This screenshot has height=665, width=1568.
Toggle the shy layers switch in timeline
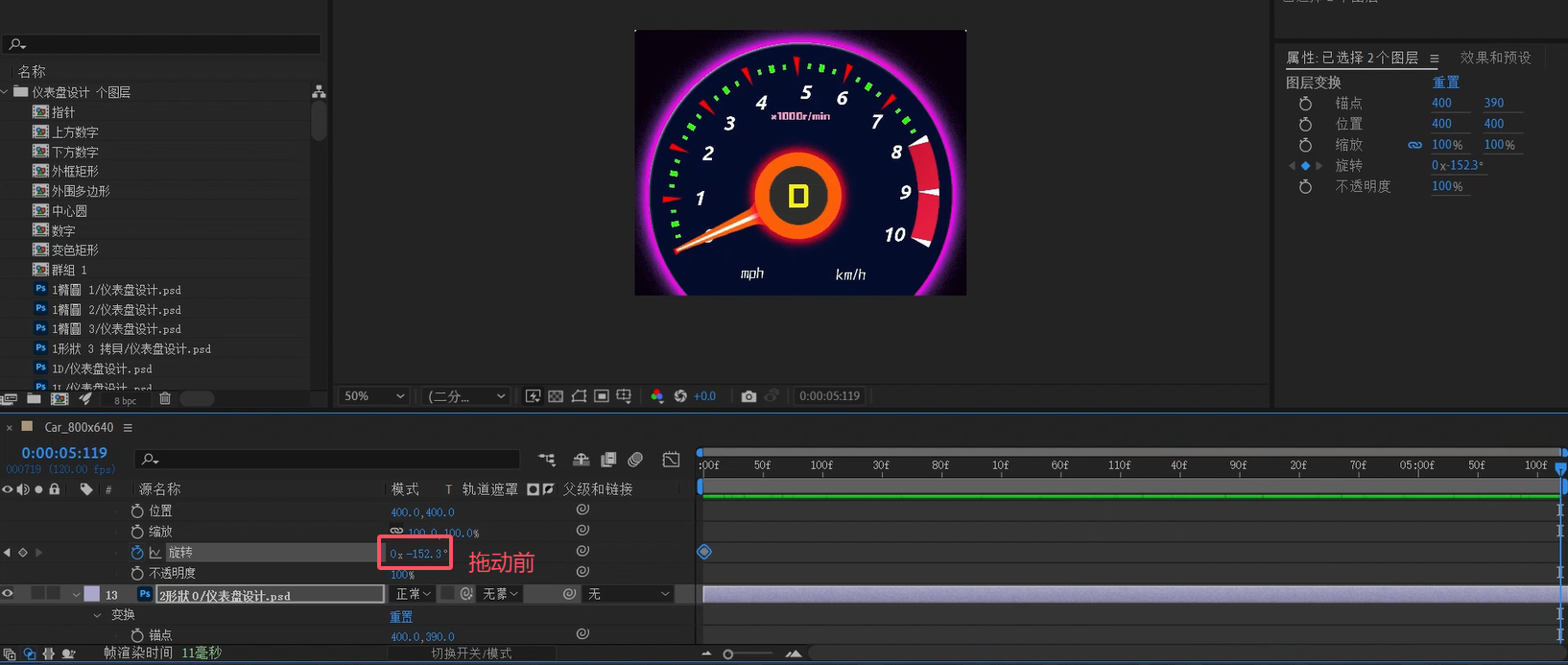tap(581, 461)
